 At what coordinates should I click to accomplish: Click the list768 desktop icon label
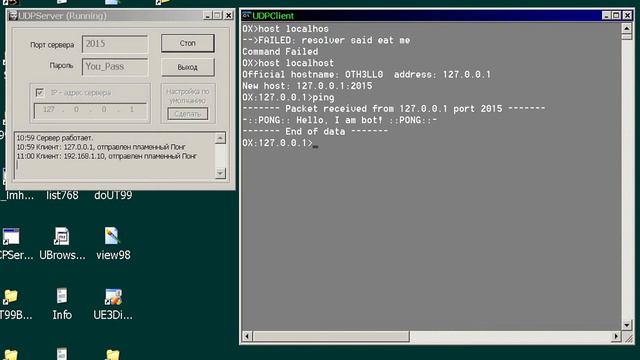pyautogui.click(x=62, y=196)
